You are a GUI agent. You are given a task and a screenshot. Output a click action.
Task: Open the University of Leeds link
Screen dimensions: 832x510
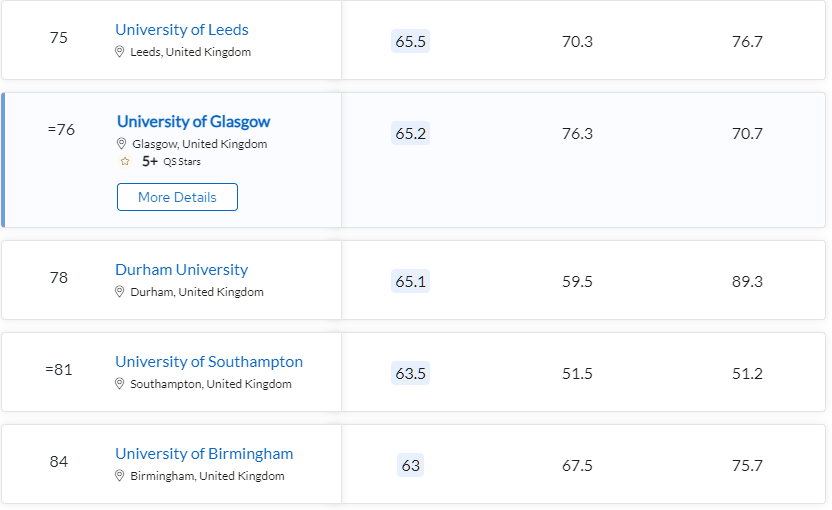[x=182, y=30]
